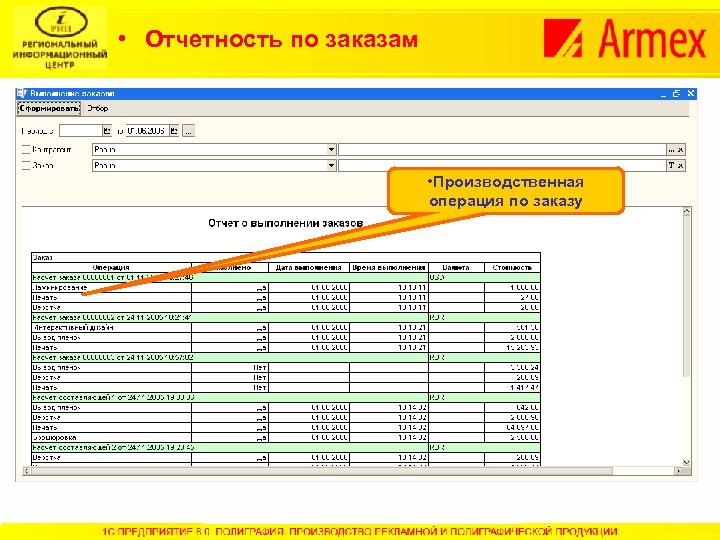Click ellipsis select button in Контрагент row

coord(671,150)
